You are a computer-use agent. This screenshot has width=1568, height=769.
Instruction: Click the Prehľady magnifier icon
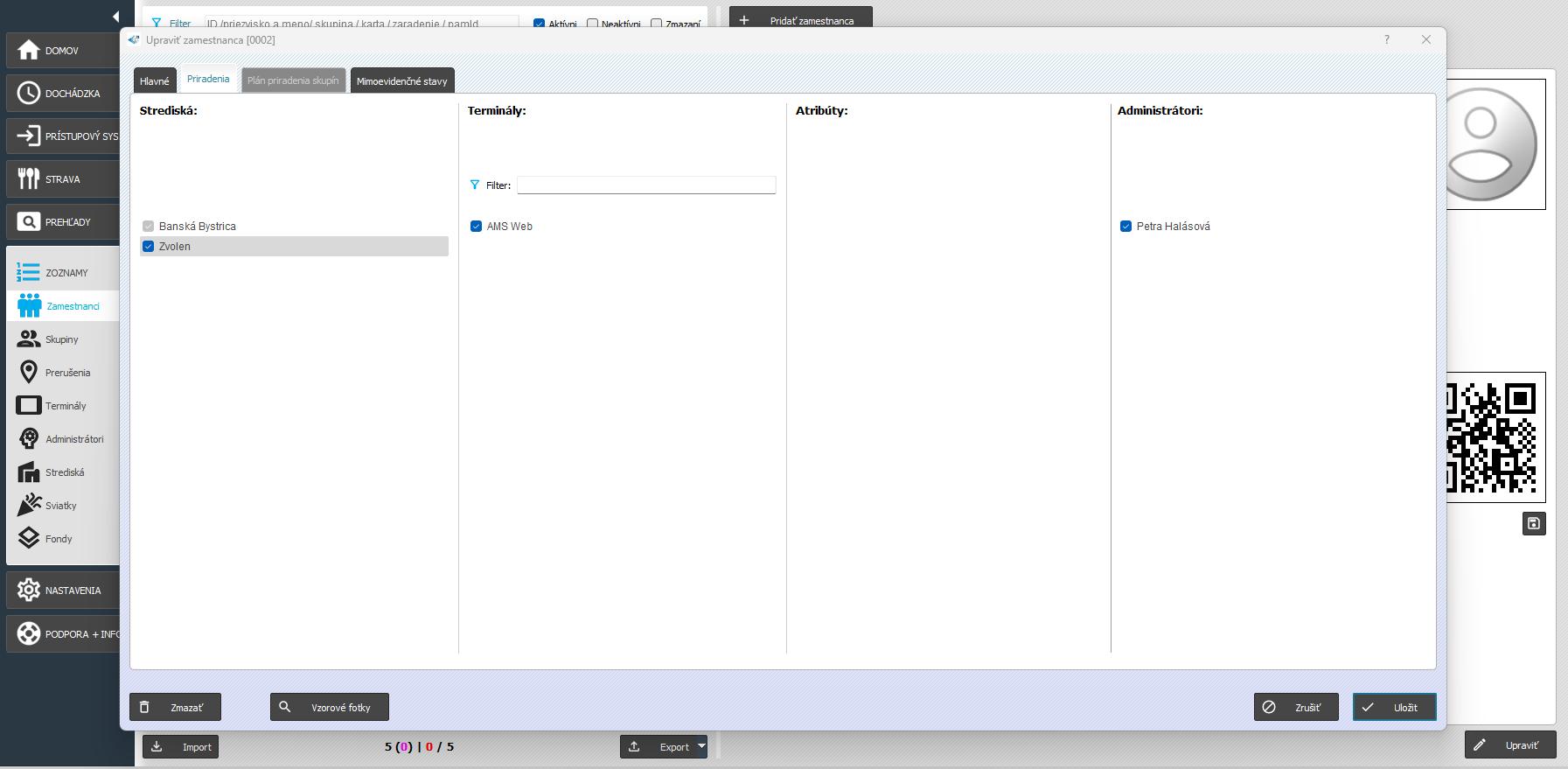tap(29, 222)
